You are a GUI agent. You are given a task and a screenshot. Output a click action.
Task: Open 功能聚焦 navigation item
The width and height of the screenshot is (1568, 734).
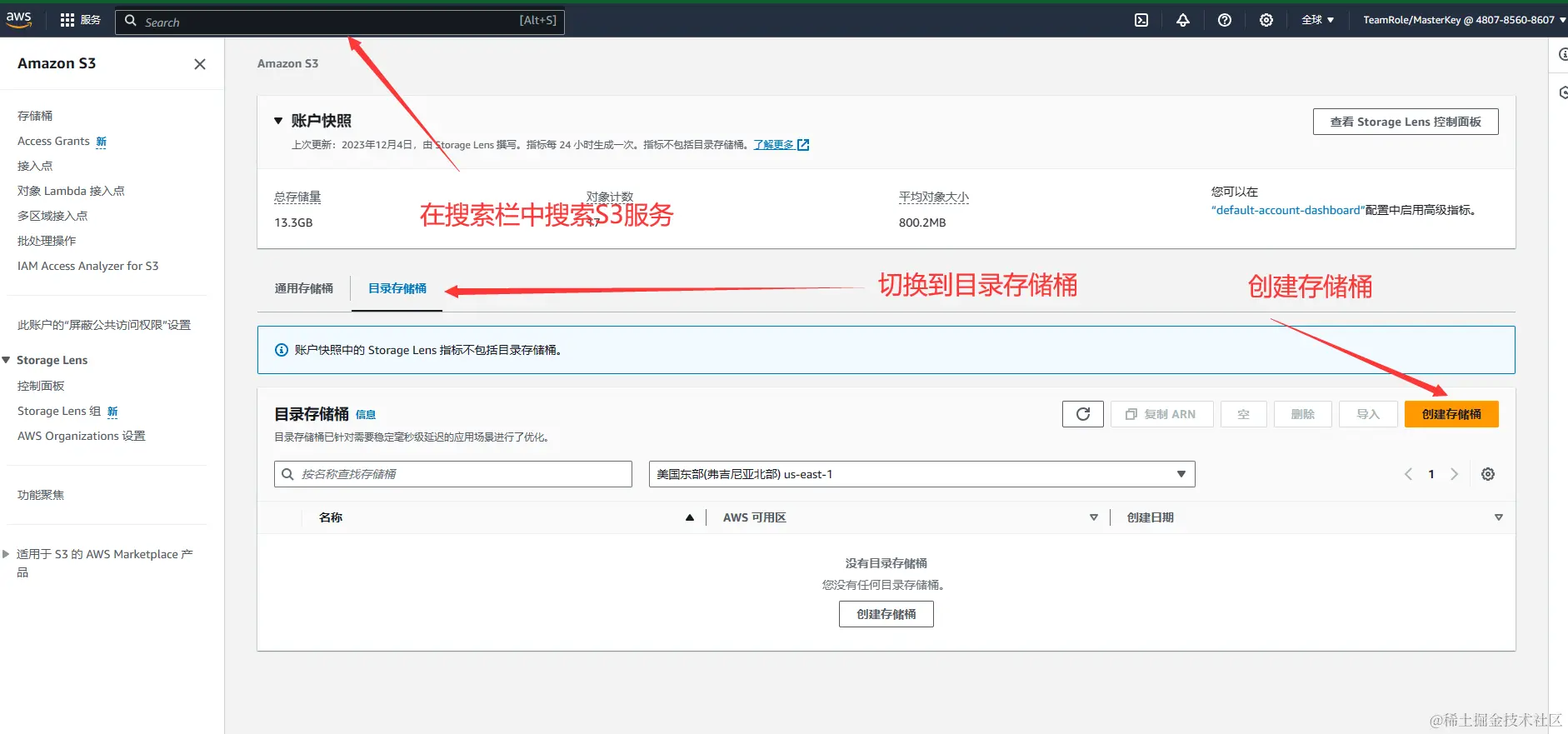point(41,495)
